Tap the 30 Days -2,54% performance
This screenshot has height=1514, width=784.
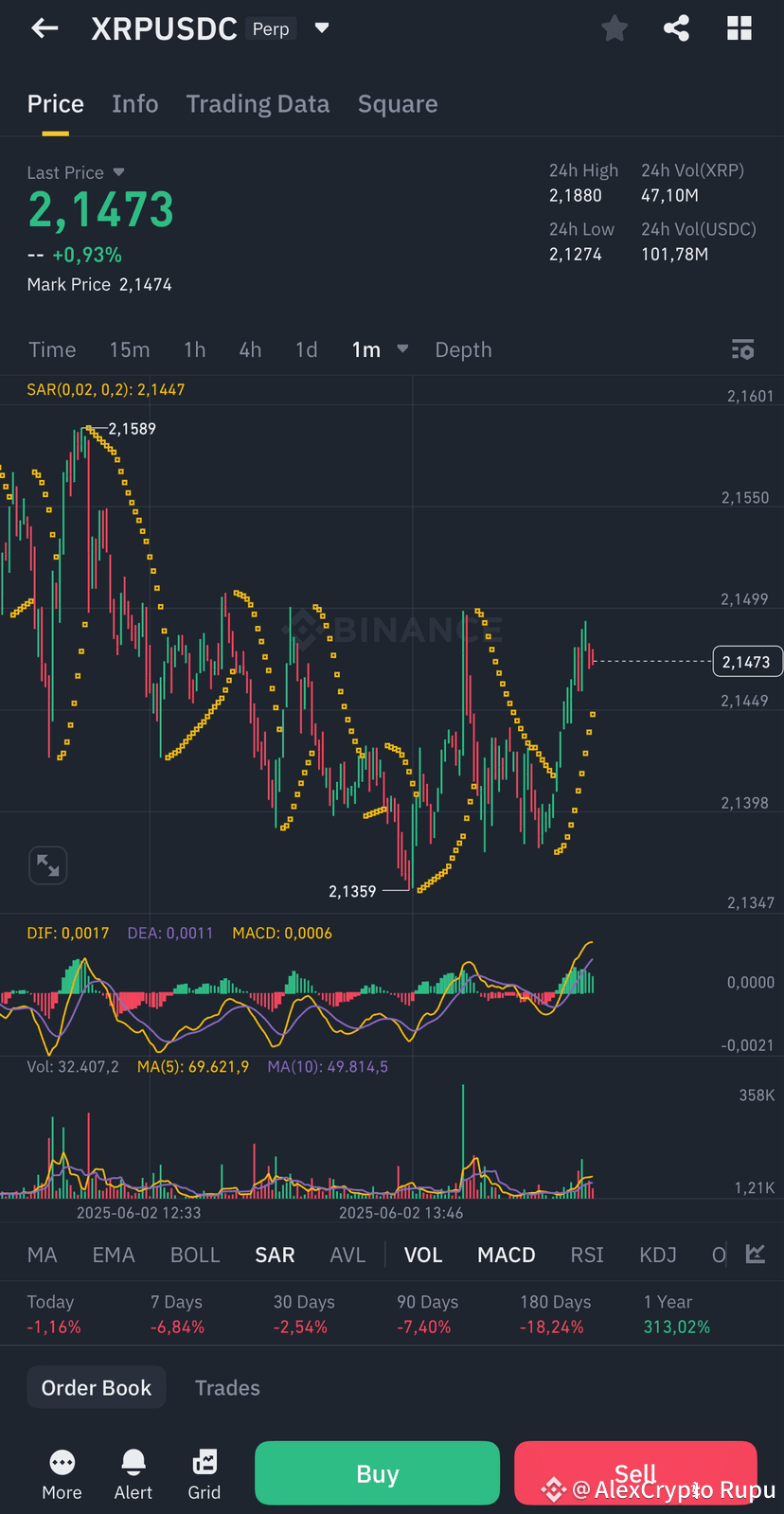click(304, 1314)
